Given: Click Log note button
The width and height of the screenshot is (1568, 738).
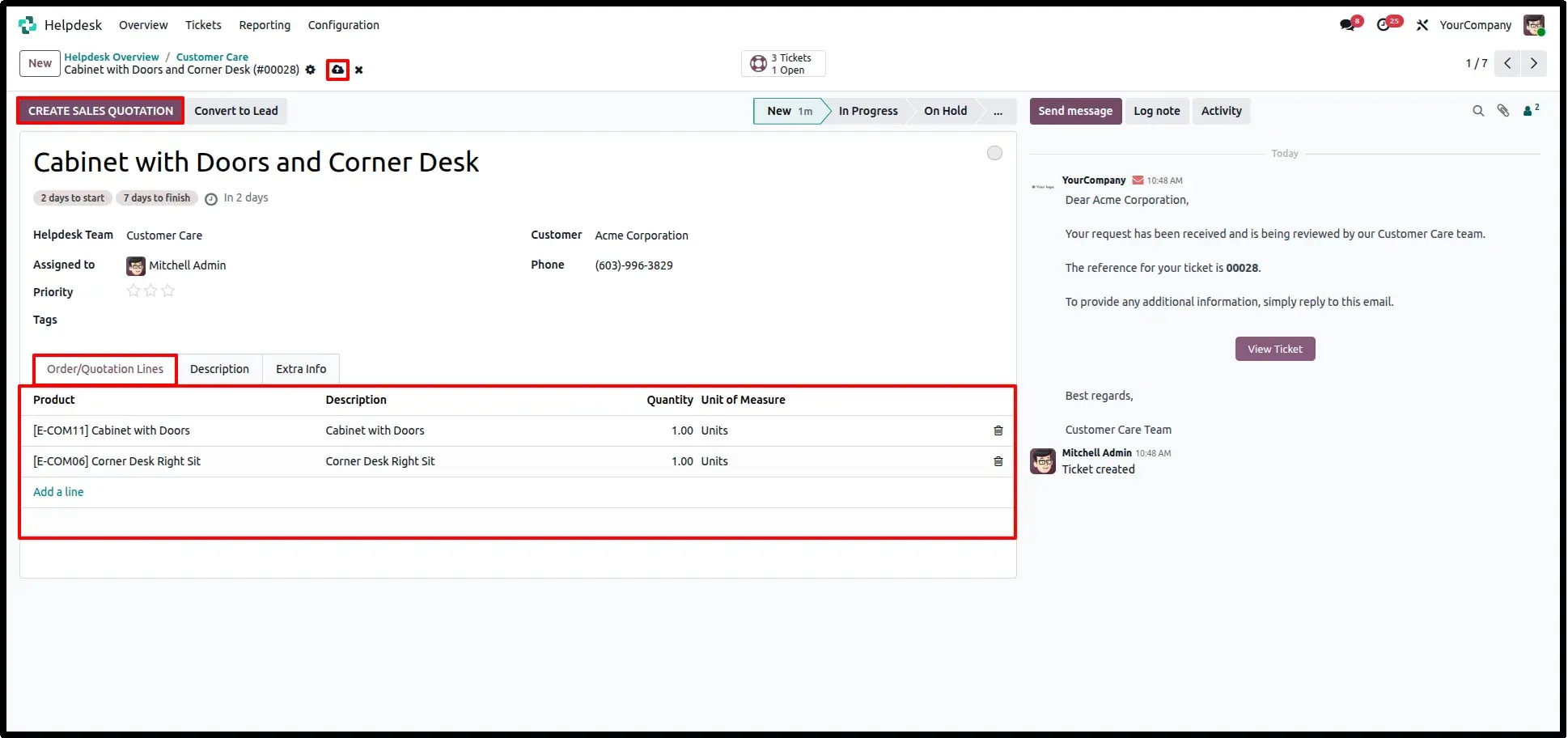Looking at the screenshot, I should pos(1157,111).
